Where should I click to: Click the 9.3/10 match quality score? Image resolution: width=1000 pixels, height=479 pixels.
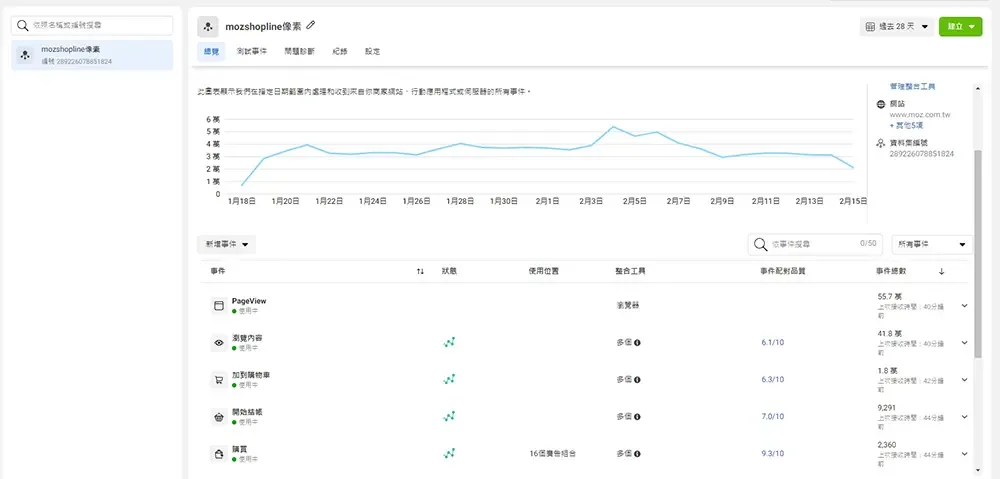click(772, 453)
